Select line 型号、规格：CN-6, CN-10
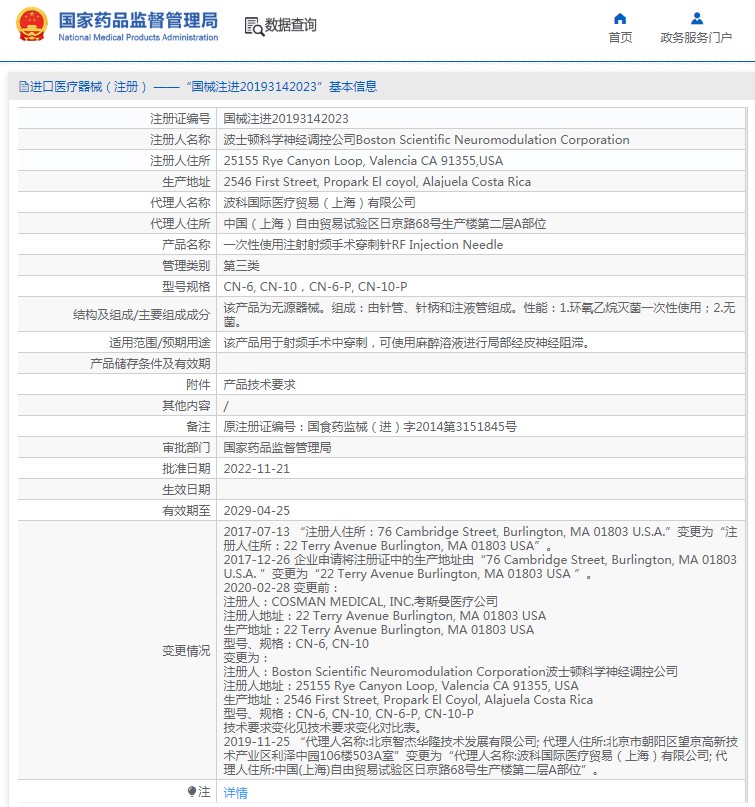 [296, 644]
